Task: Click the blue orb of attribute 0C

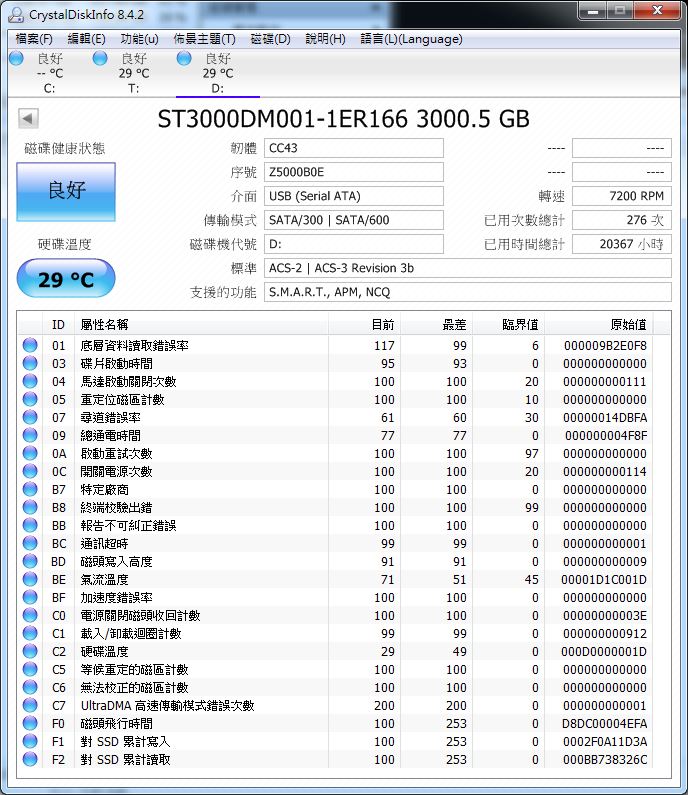Action: 30,472
